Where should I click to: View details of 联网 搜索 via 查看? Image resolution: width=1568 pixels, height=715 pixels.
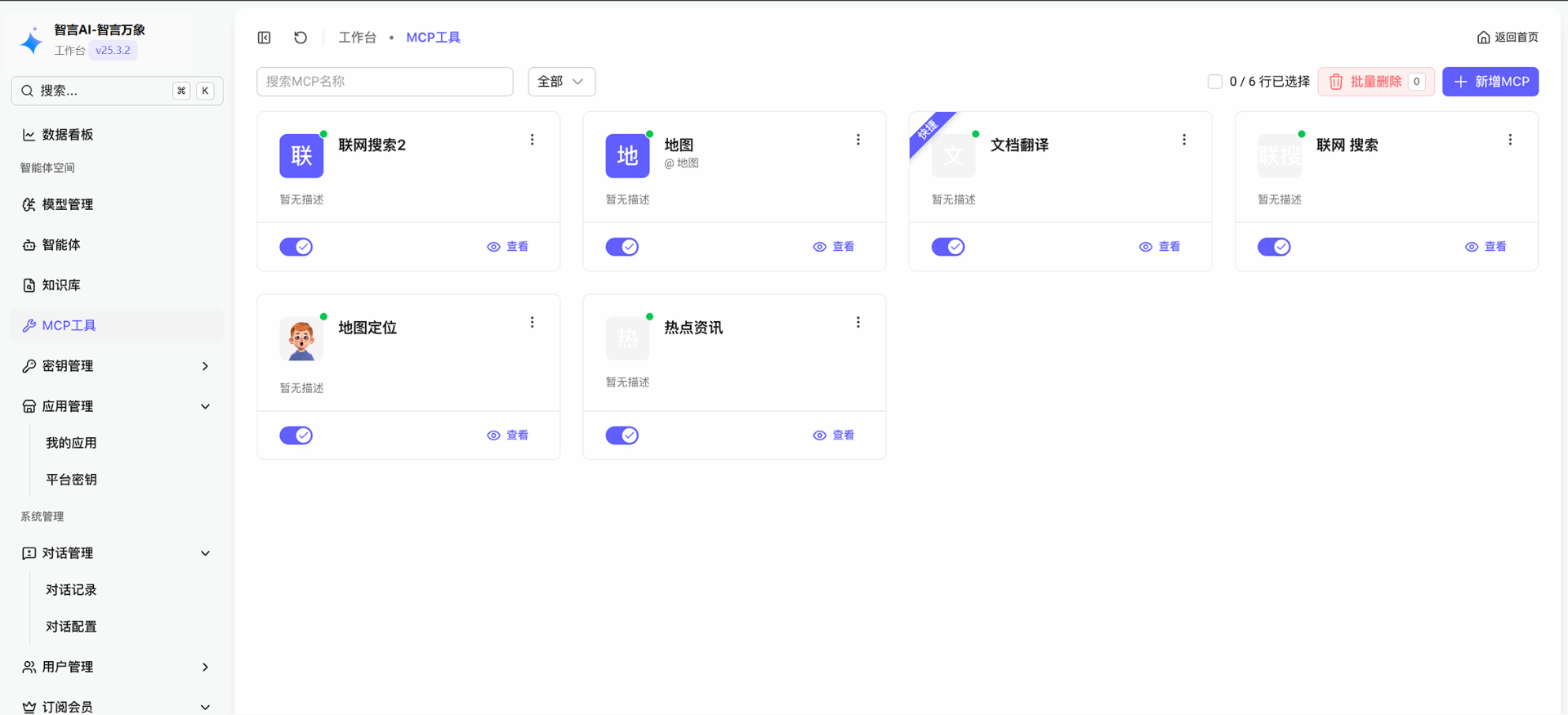pos(1486,247)
